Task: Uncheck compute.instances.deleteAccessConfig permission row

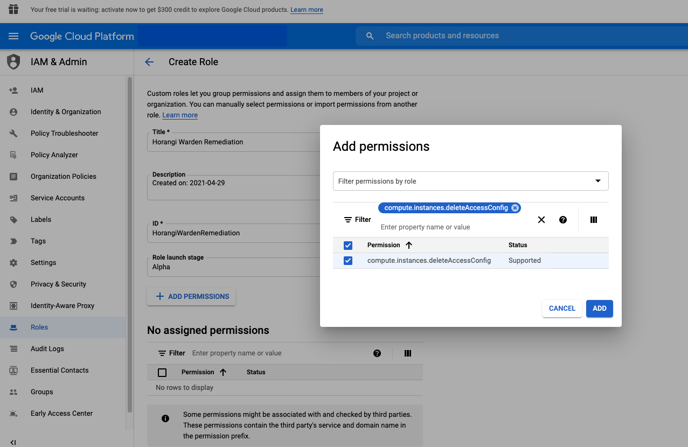Action: (x=348, y=260)
